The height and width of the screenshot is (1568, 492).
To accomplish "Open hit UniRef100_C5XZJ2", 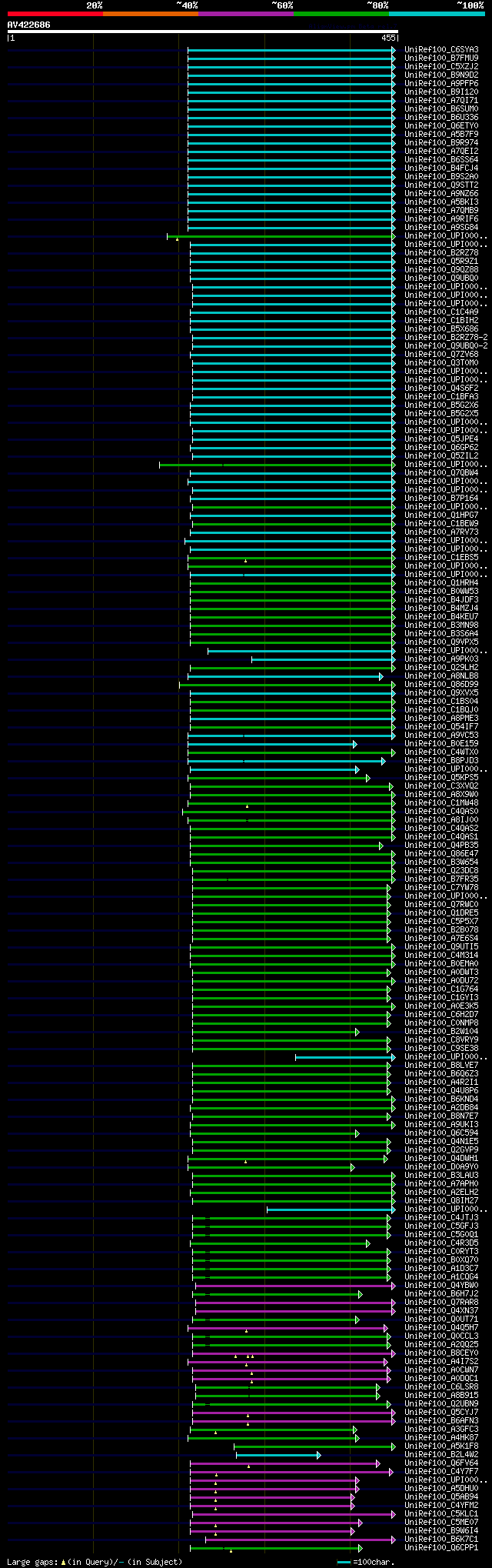I will tap(441, 67).
